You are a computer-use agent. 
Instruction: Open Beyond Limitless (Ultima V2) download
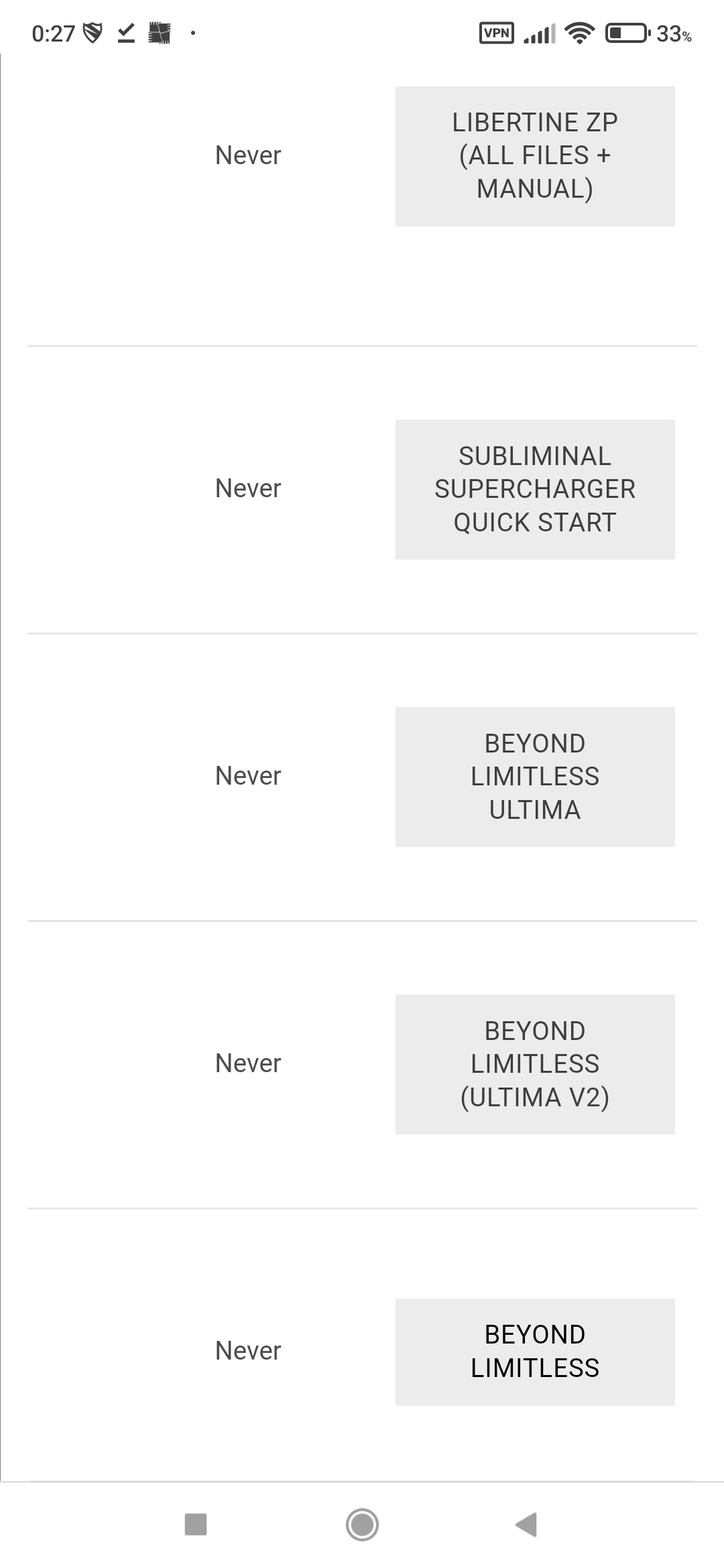pyautogui.click(x=535, y=1064)
